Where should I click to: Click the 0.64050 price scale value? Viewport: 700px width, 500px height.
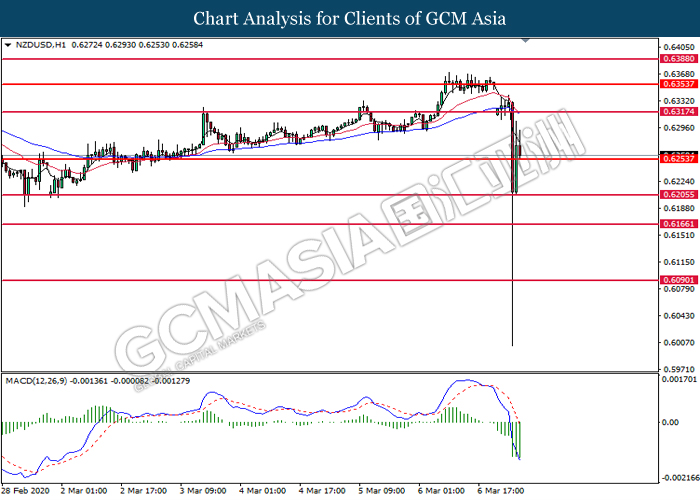[679, 47]
